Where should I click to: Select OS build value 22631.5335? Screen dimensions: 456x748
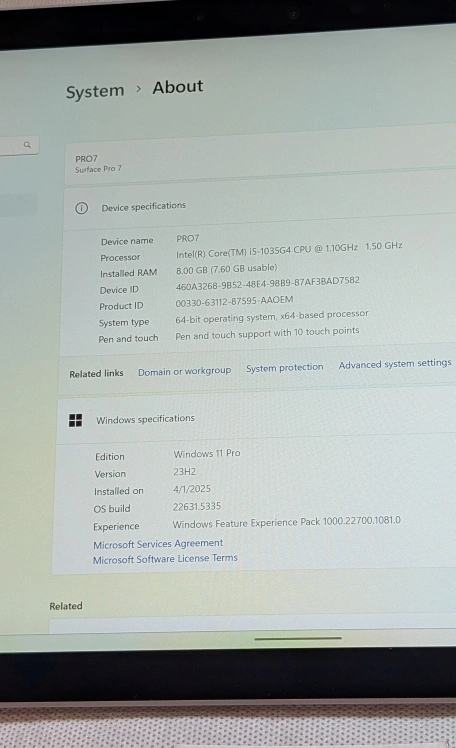tap(197, 506)
